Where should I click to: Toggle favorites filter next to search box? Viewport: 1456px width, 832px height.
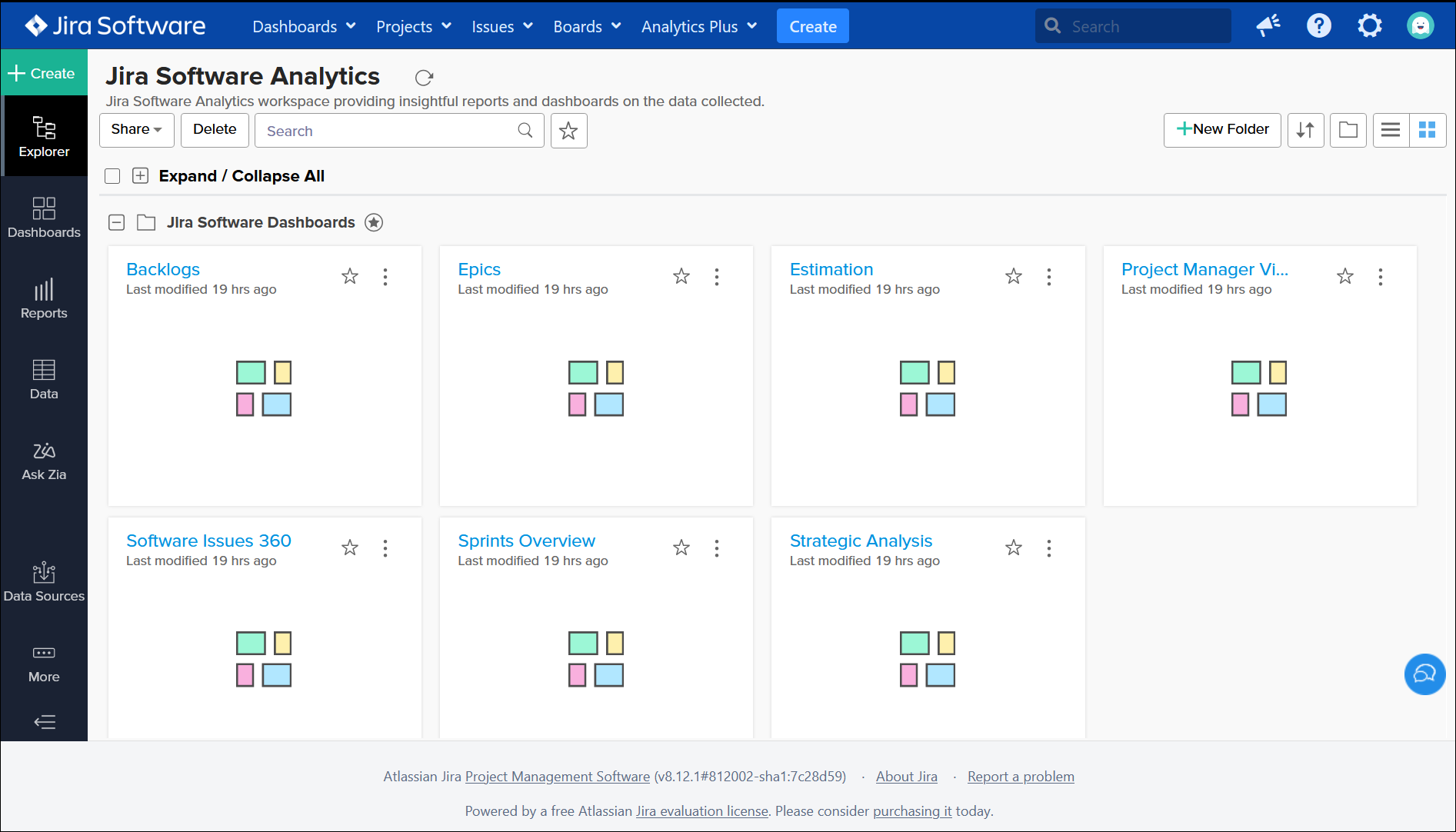(x=568, y=131)
